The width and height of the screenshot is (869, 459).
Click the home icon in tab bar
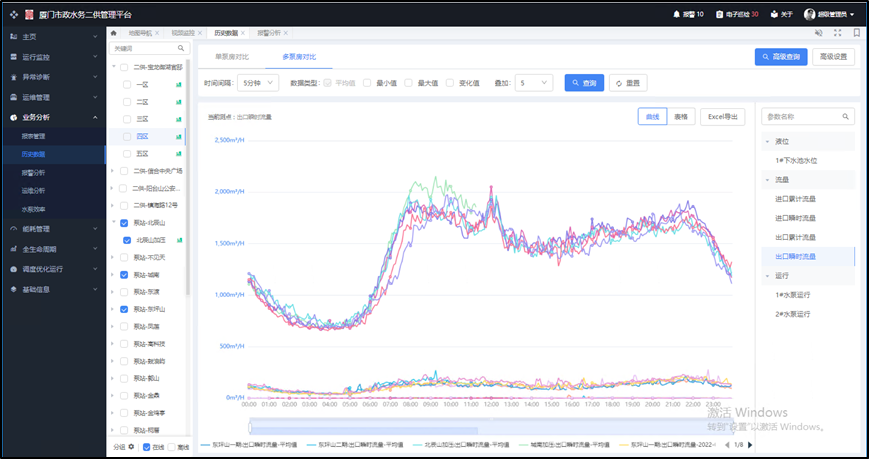(114, 33)
